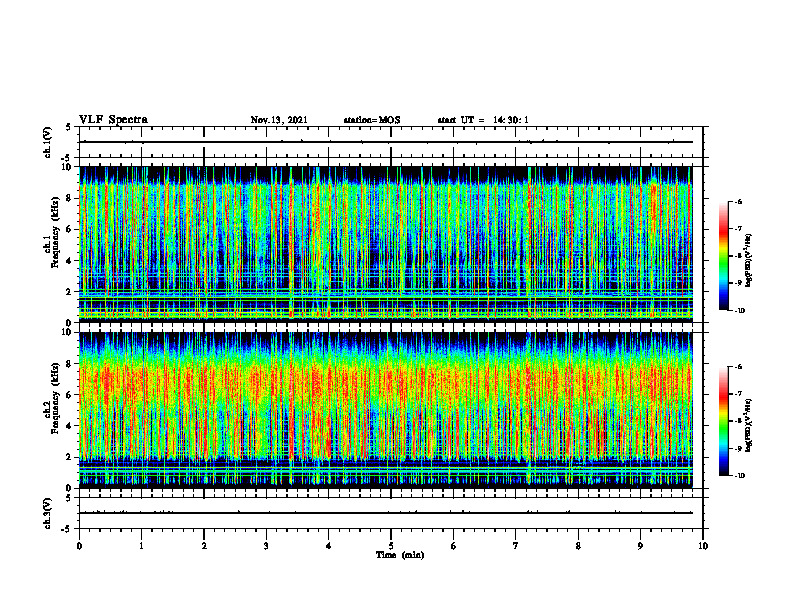Click time axis tick label "1"
Viewport: 792px width, 612px height.
[141, 546]
